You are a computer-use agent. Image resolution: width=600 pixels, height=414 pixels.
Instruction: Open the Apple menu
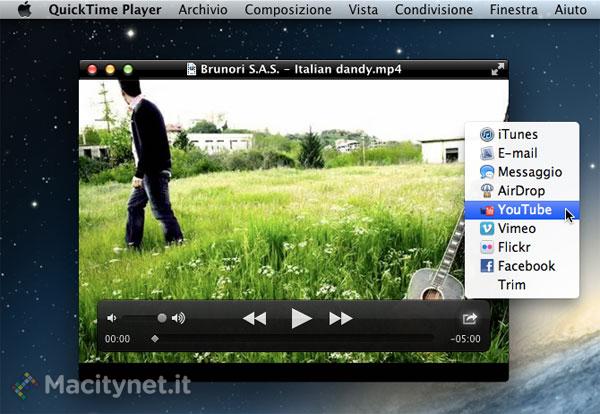24,10
